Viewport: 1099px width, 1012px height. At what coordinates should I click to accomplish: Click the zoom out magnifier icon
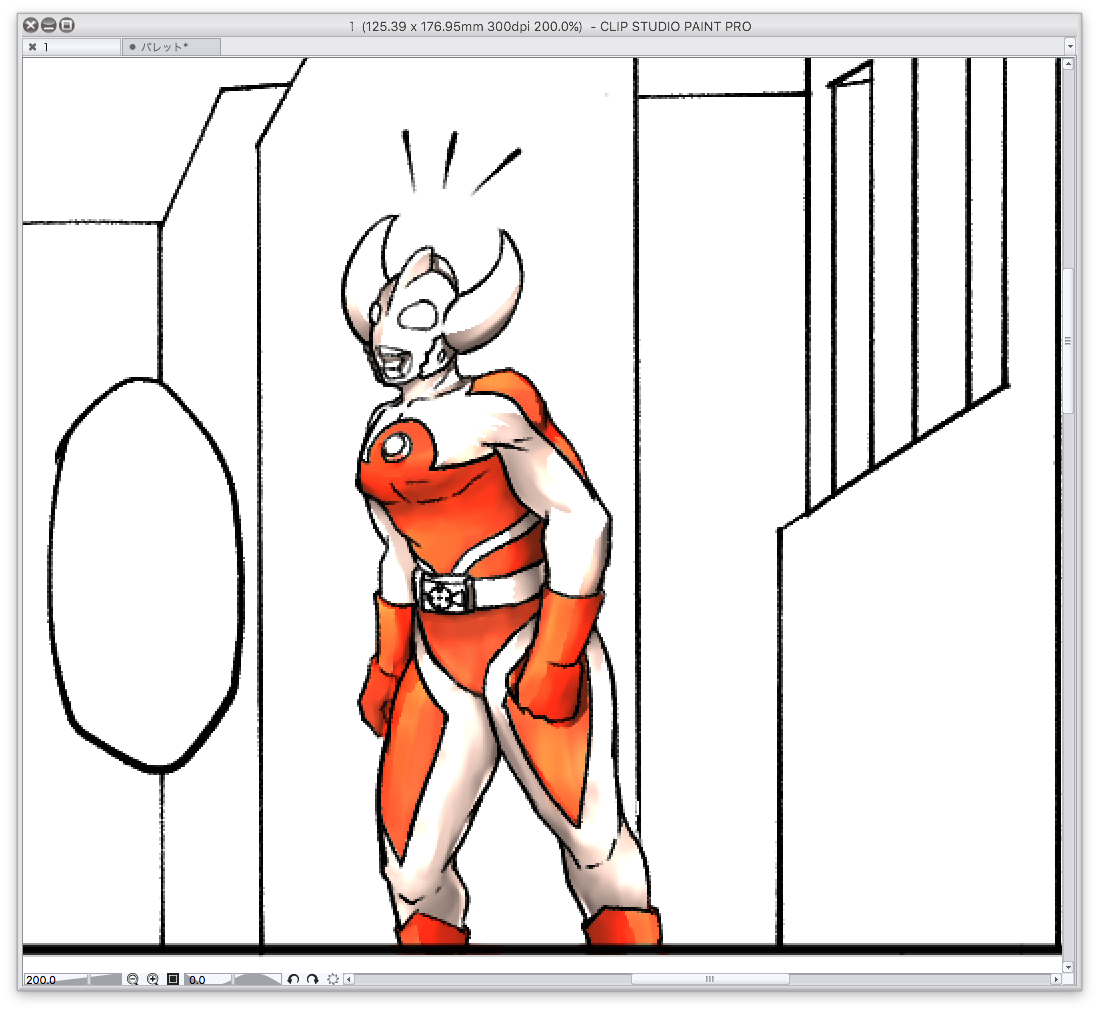pos(132,979)
